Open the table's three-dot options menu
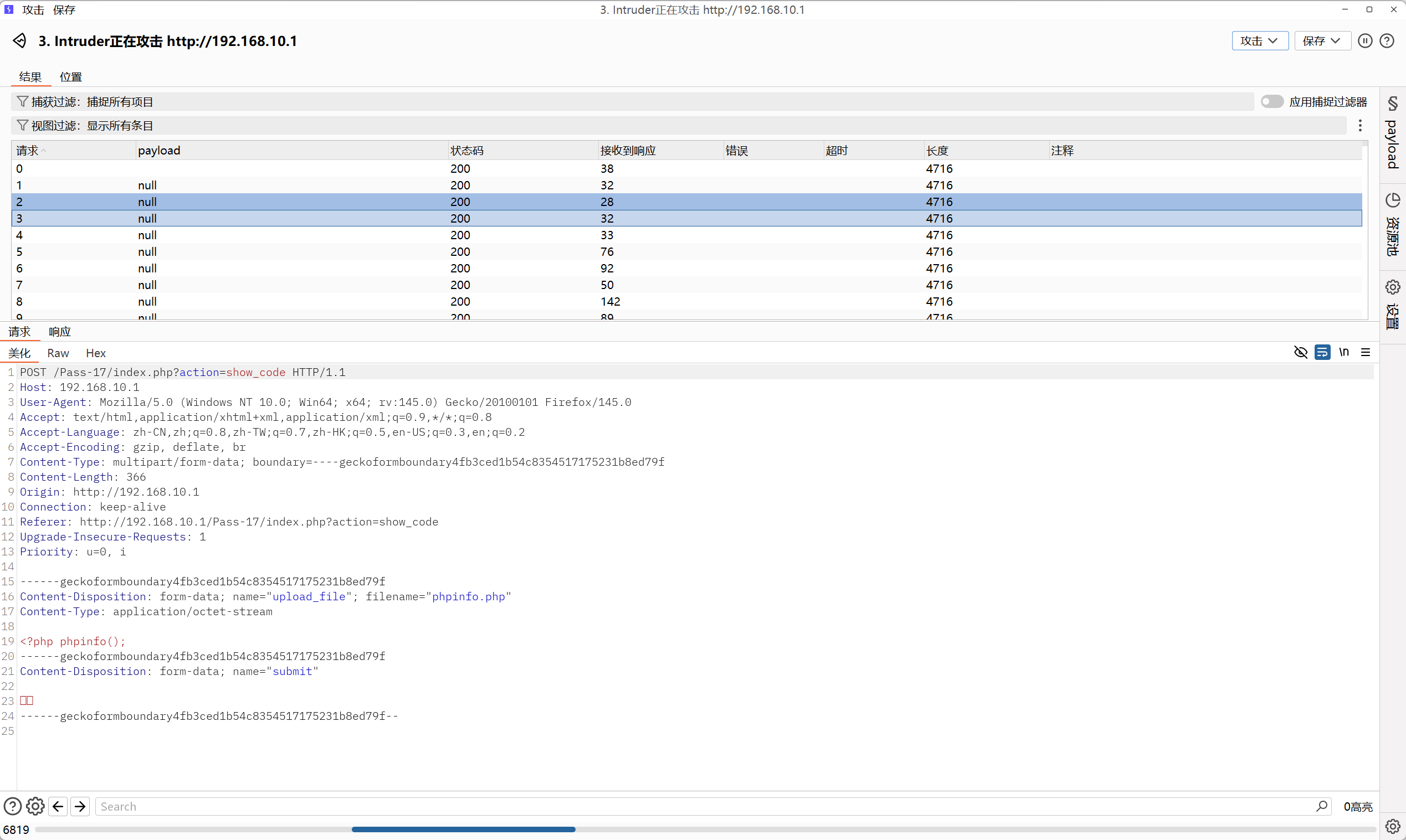 (x=1359, y=126)
